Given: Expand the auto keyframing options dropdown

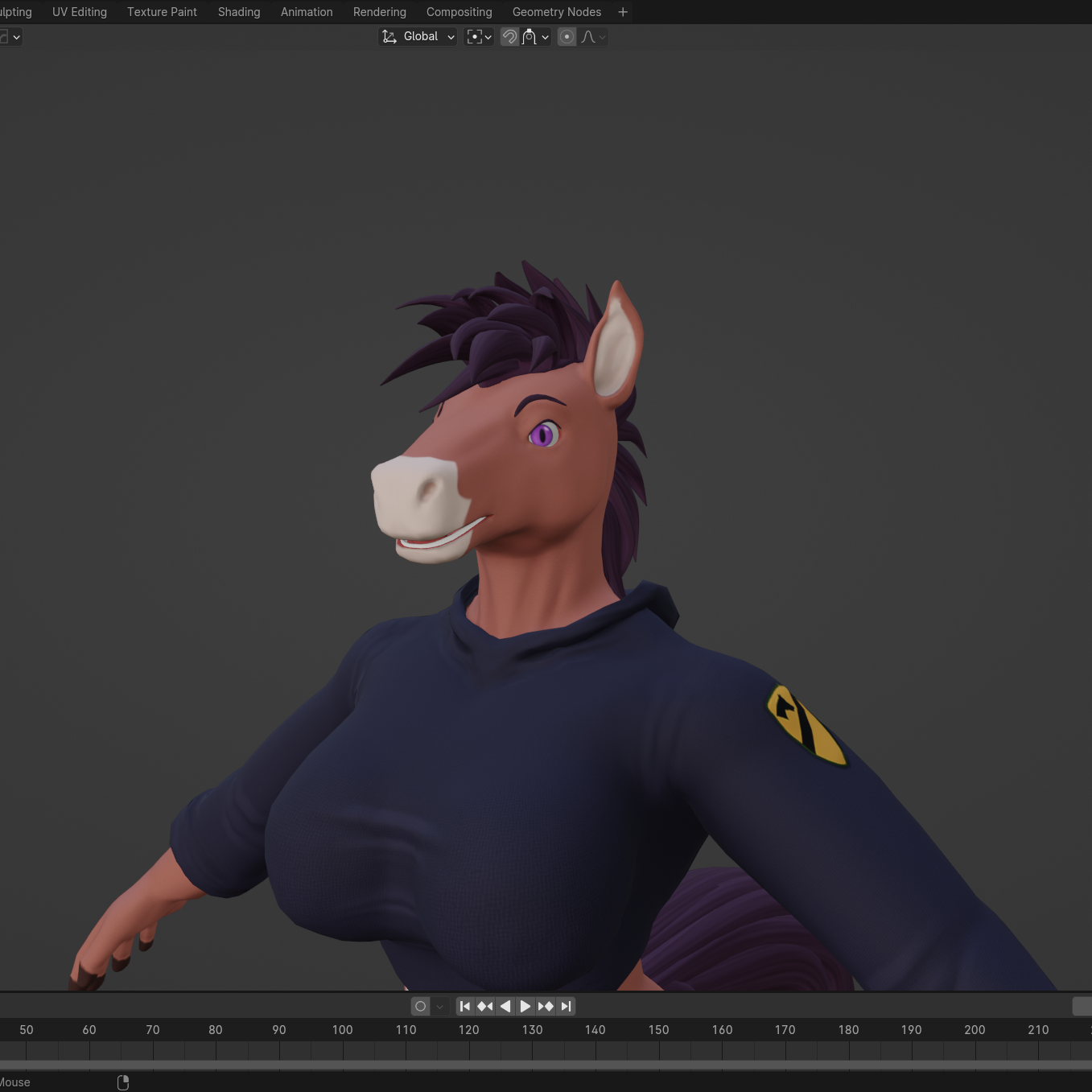Looking at the screenshot, I should [x=439, y=1006].
